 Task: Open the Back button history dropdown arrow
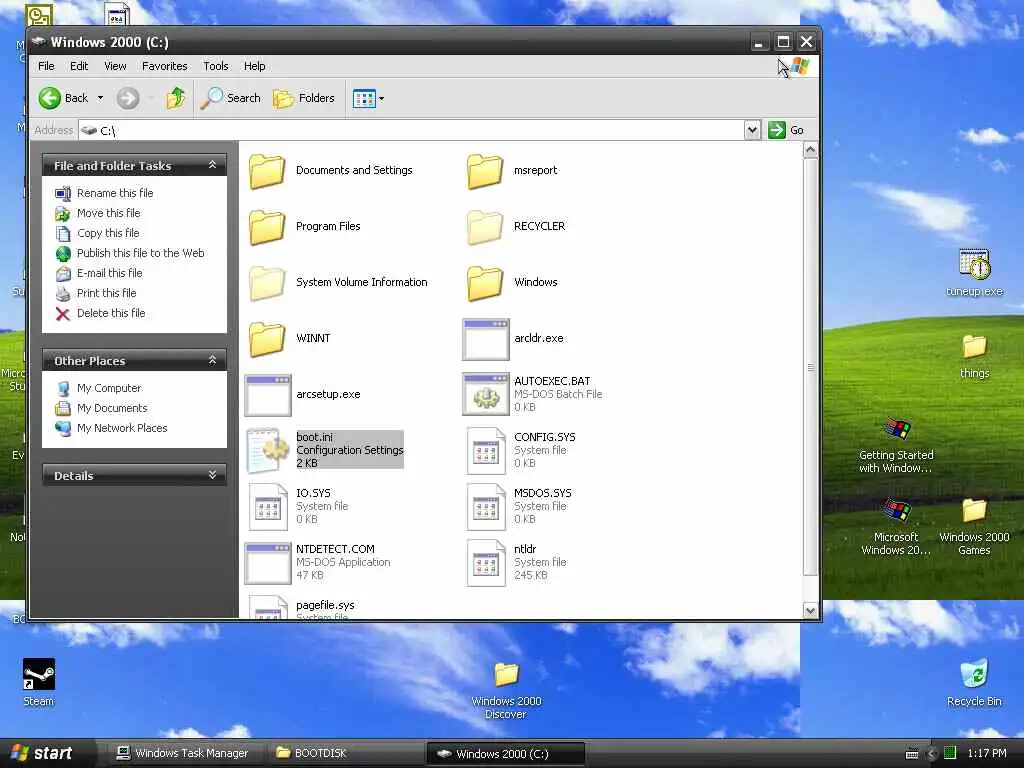[x=100, y=98]
